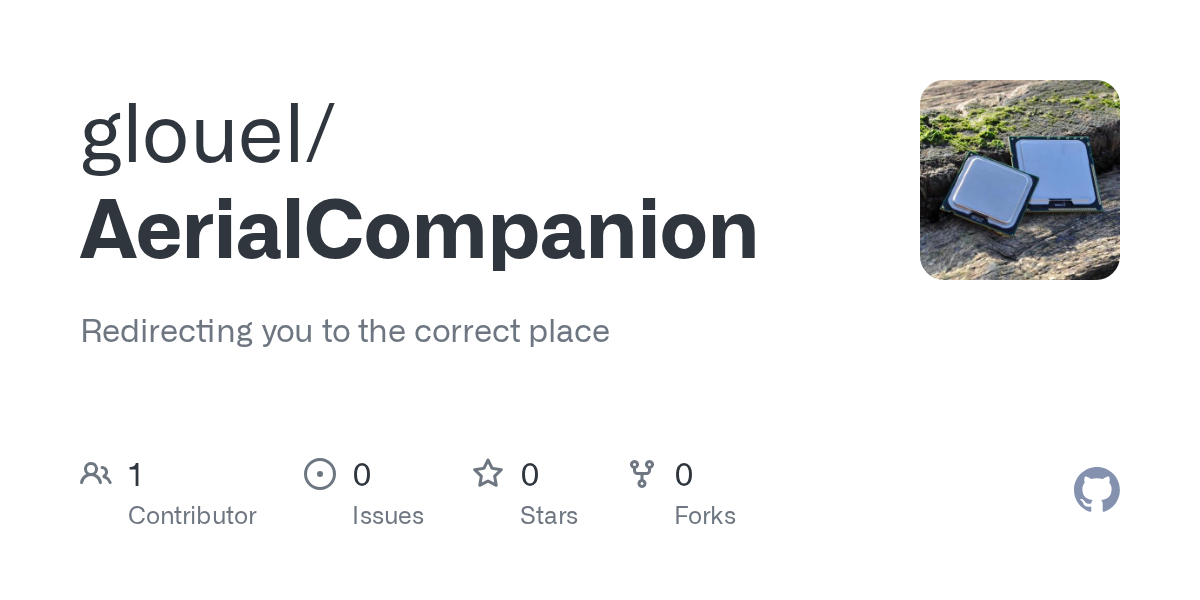This screenshot has width=1200, height=600.
Task: Click the Forks label
Action: point(705,516)
